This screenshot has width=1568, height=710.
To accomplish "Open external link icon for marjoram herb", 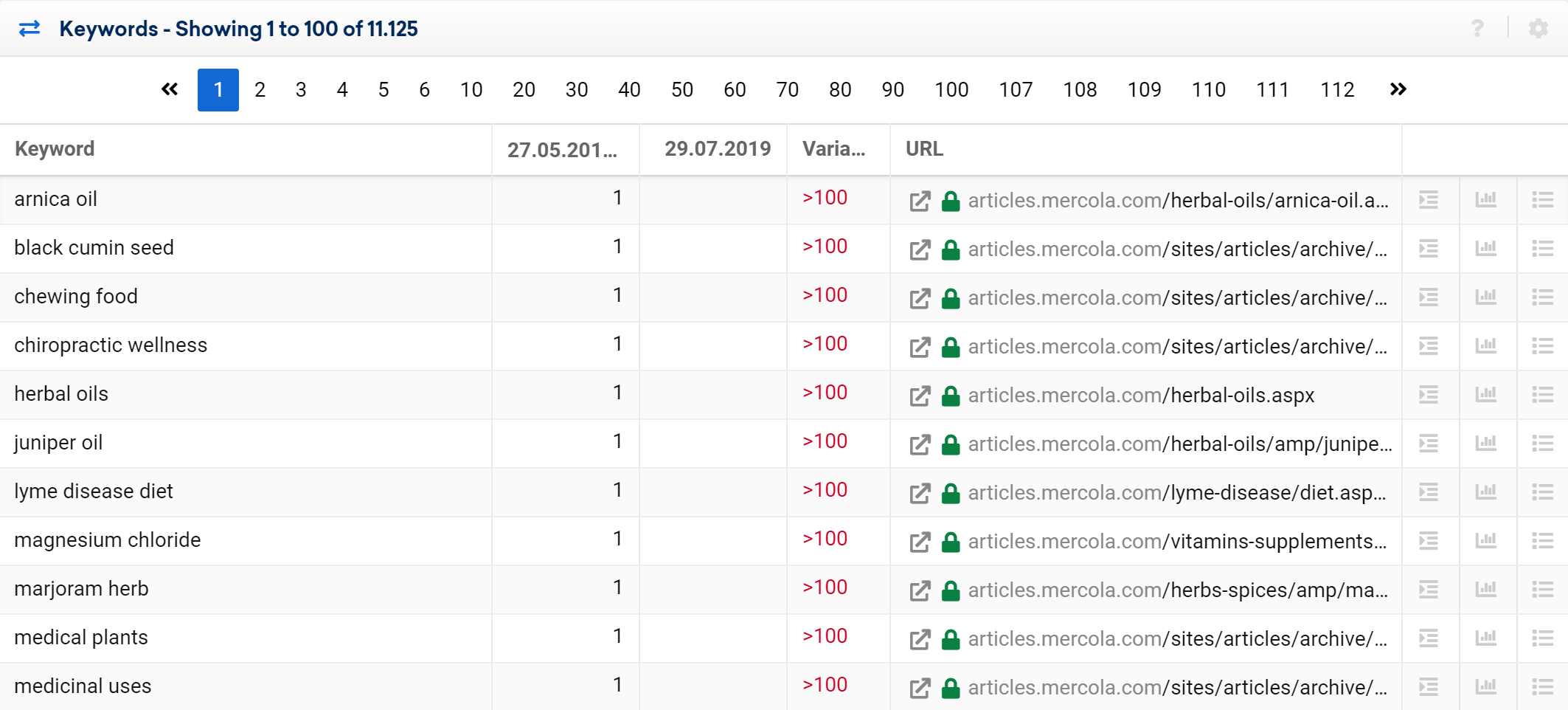I will pyautogui.click(x=920, y=590).
